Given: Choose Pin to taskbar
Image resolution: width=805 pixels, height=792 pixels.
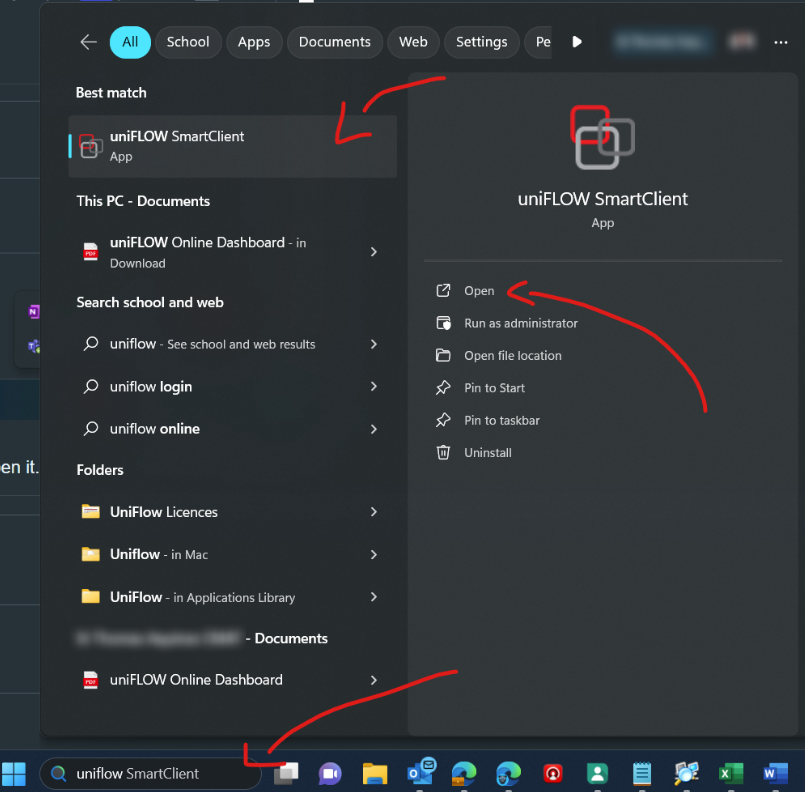Looking at the screenshot, I should point(502,420).
